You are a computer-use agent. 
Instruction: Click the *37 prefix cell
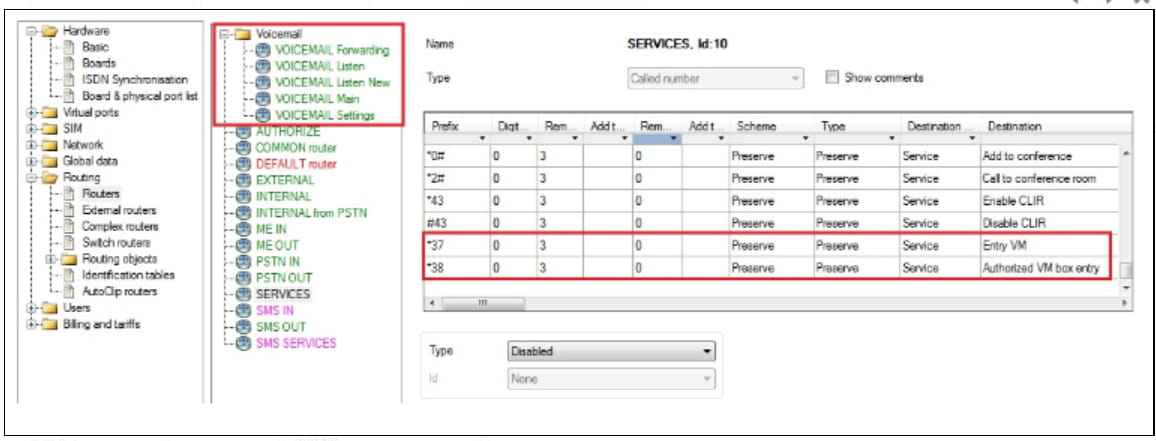[x=456, y=246]
